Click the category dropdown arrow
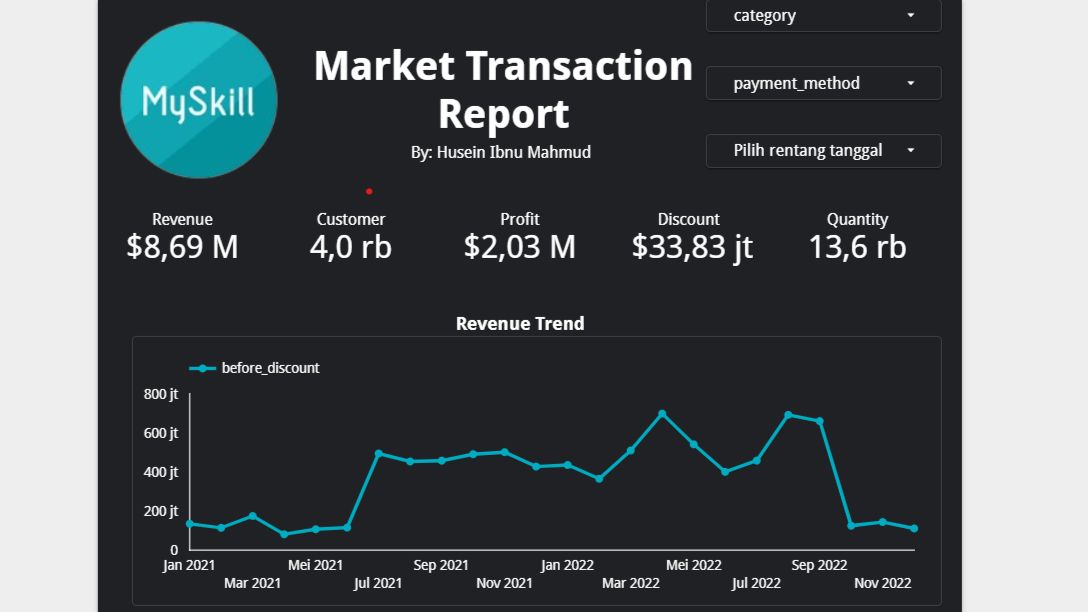 tap(911, 15)
